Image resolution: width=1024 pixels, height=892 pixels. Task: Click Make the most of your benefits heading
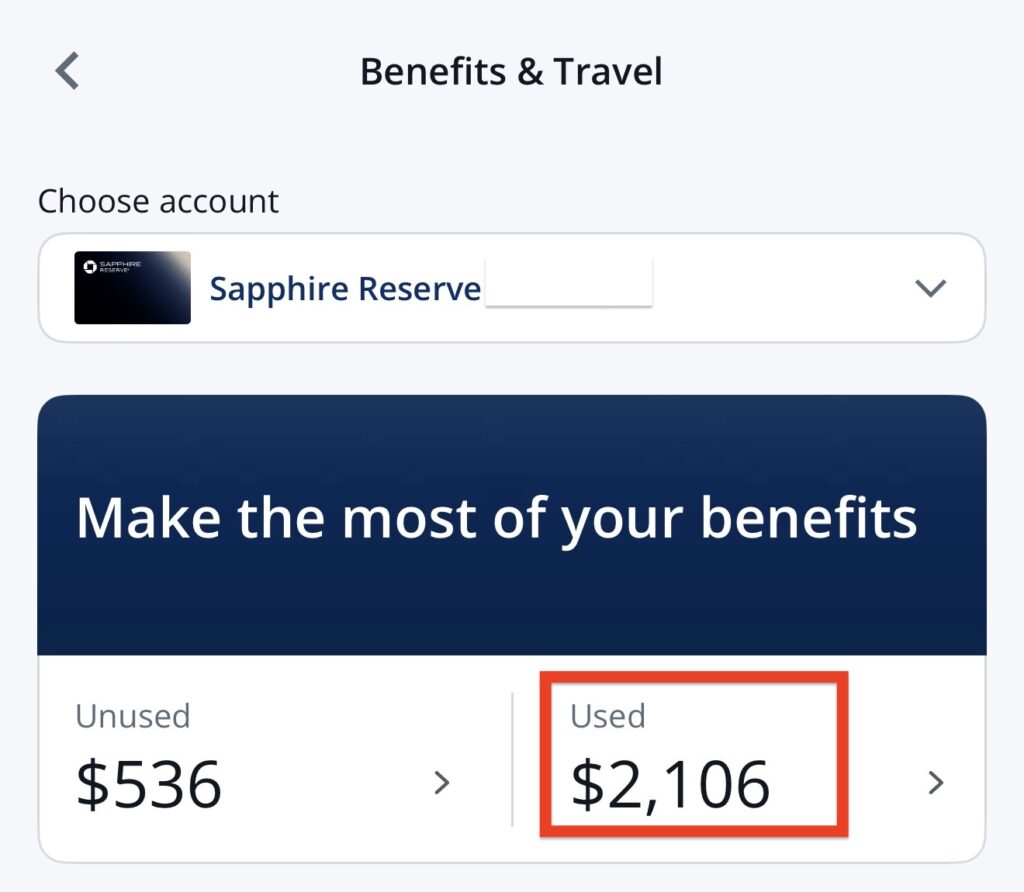[x=496, y=519]
